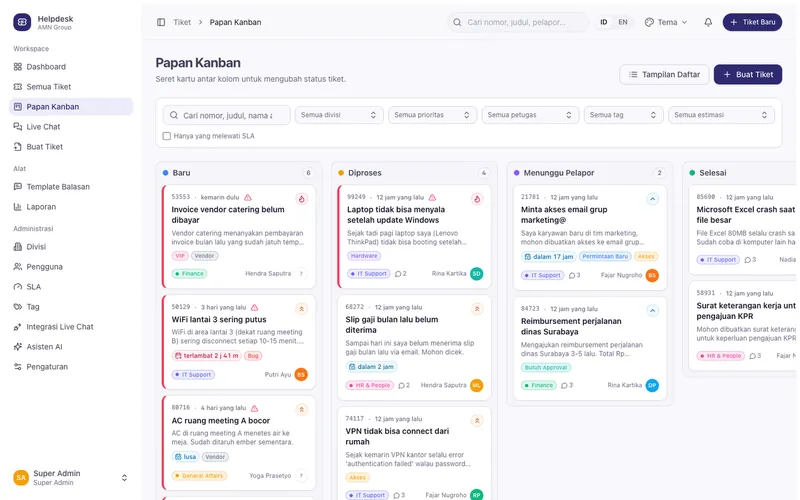This screenshot has height=500, width=800.
Task: Click terlambat 2 j 41 m badge
Action: click(x=207, y=356)
